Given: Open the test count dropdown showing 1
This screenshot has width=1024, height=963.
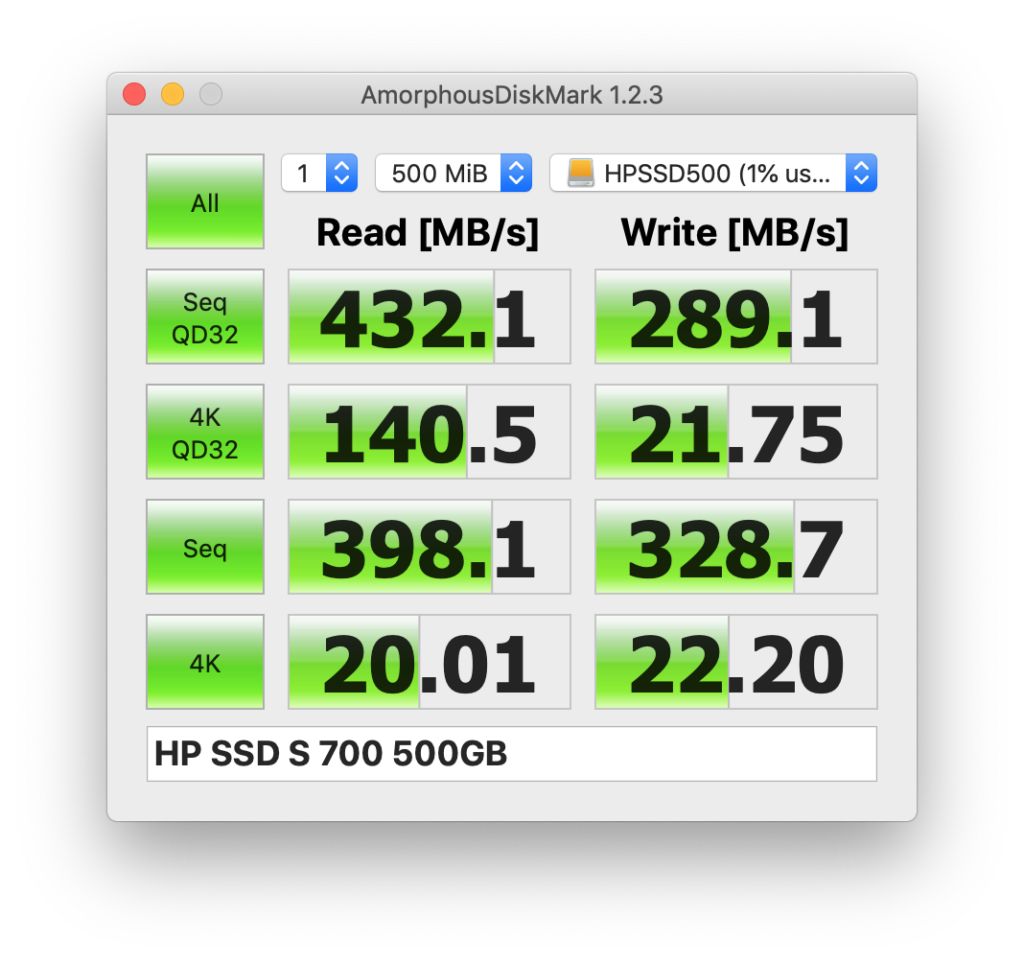Looking at the screenshot, I should (x=319, y=173).
